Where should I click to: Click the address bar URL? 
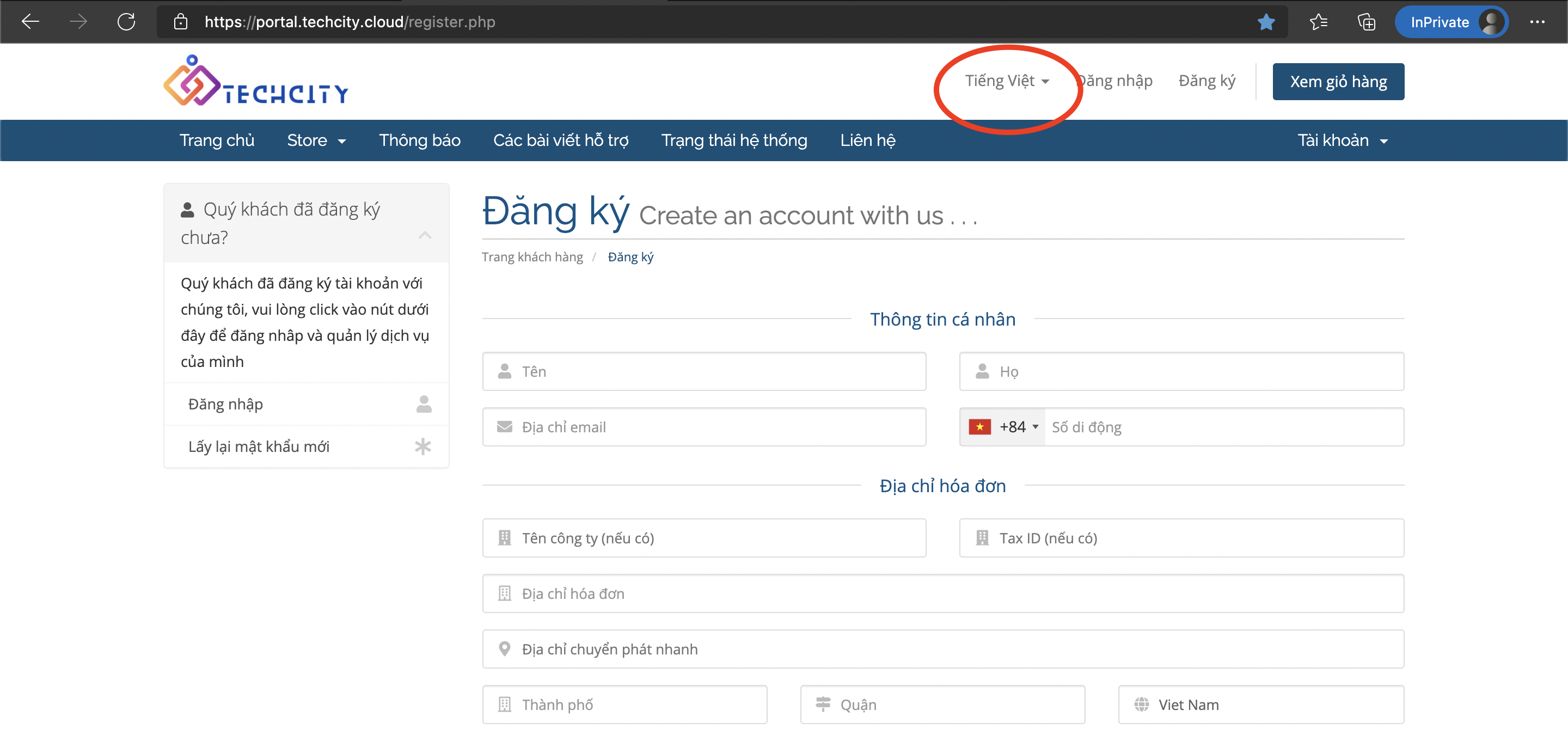click(x=350, y=22)
